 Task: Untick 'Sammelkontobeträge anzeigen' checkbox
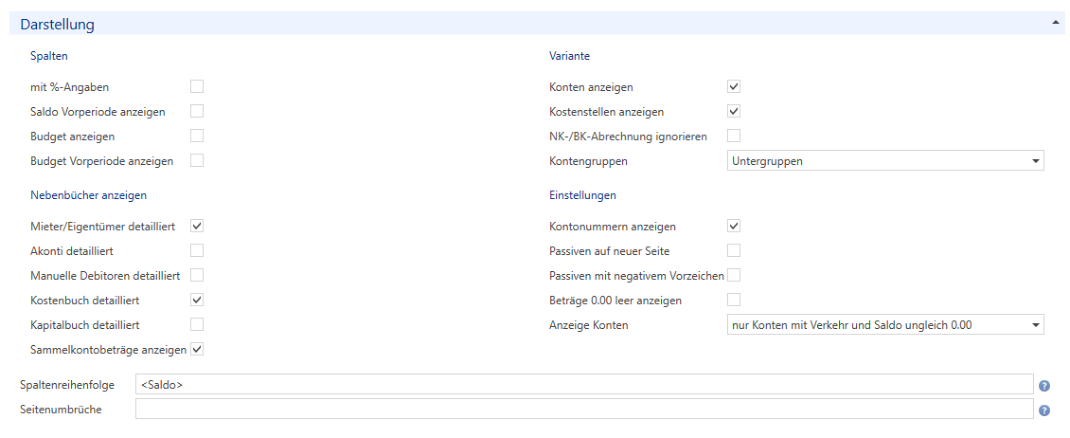(x=197, y=349)
